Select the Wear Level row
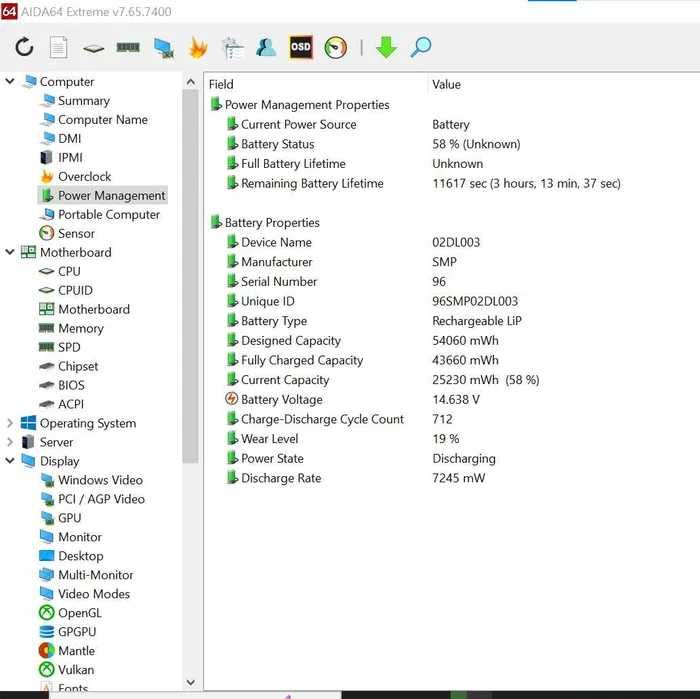Image resolution: width=700 pixels, height=699 pixels. pyautogui.click(x=453, y=439)
